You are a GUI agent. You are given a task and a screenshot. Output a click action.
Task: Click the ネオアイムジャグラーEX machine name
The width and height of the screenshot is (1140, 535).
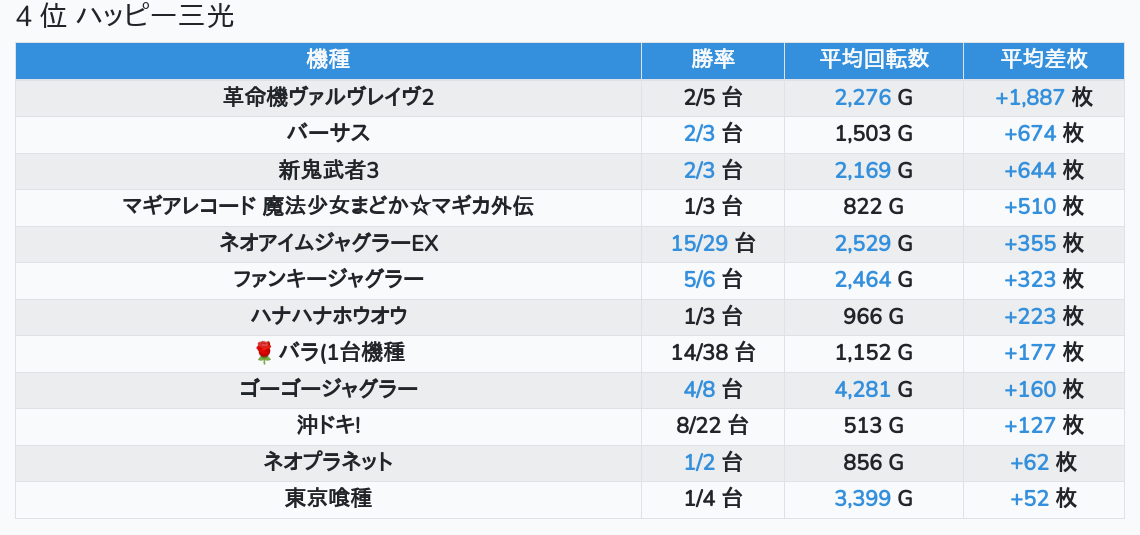(x=328, y=244)
